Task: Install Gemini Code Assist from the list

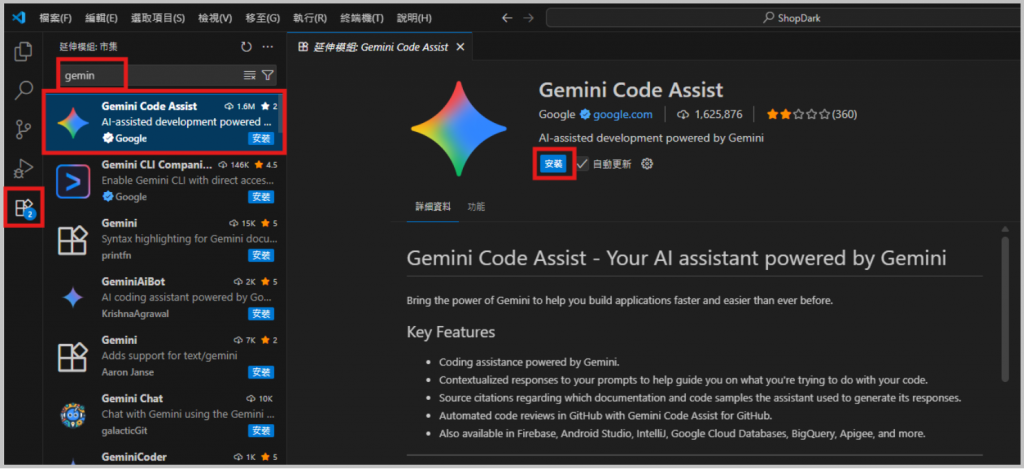Action: [261, 138]
